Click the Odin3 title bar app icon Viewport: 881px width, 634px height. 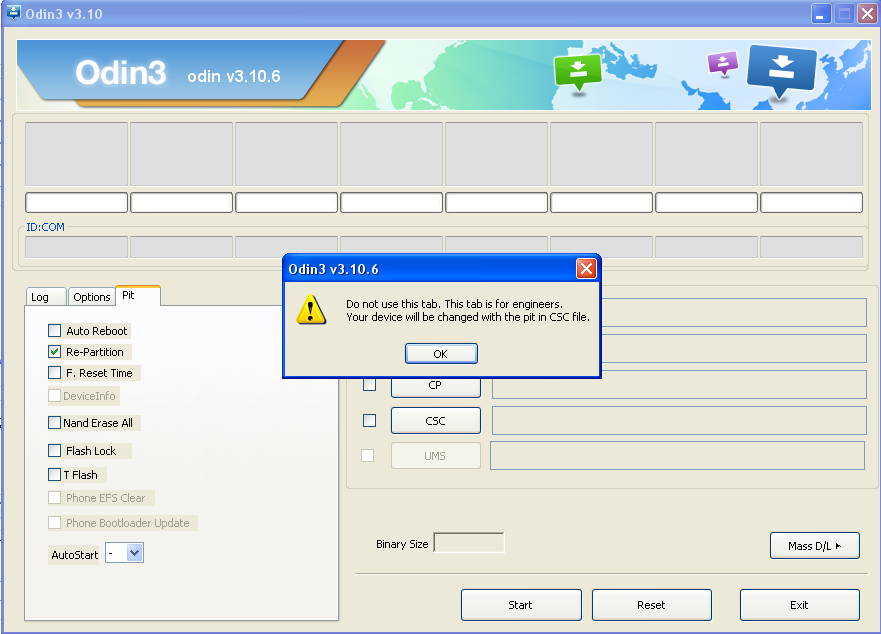pos(13,12)
